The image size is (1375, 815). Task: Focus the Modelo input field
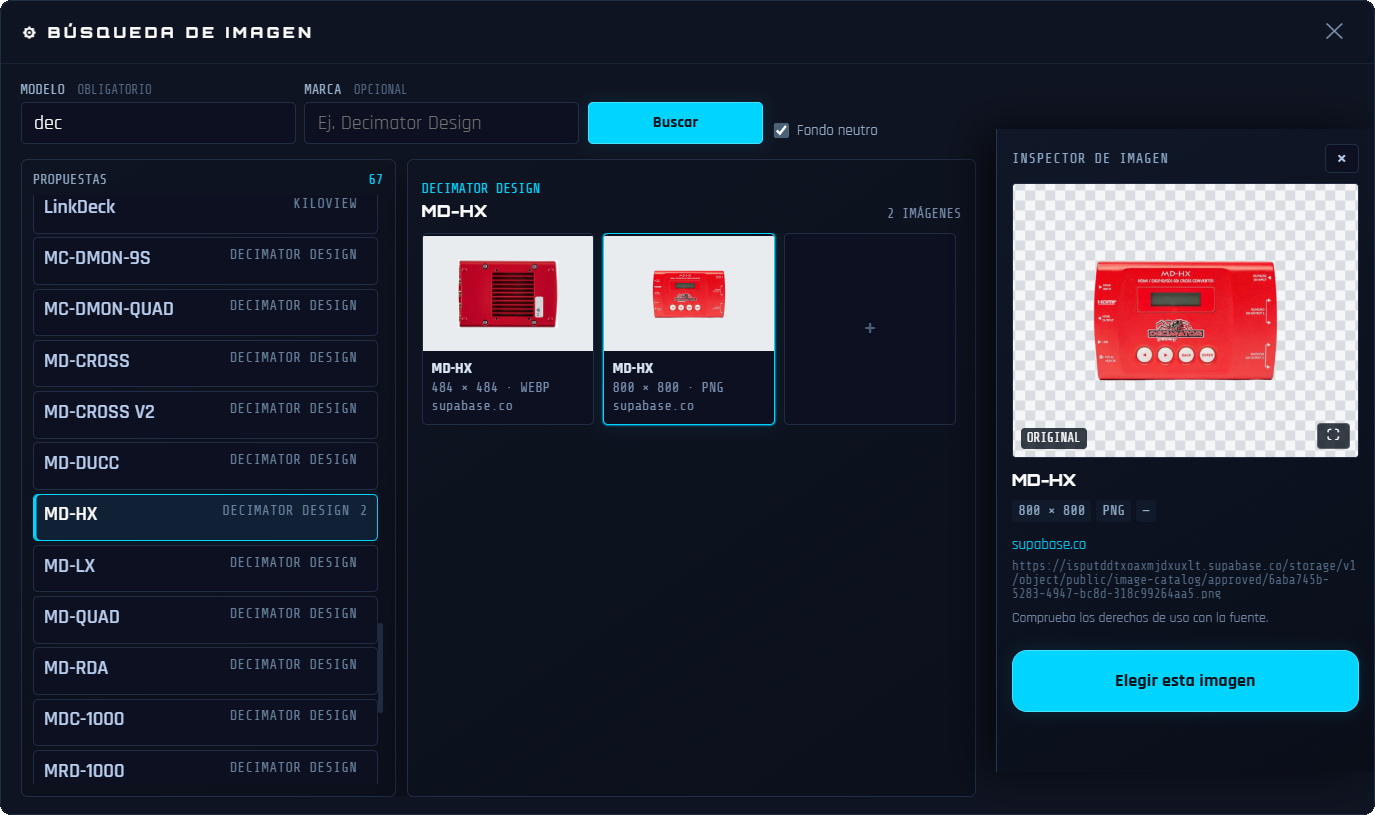point(158,123)
